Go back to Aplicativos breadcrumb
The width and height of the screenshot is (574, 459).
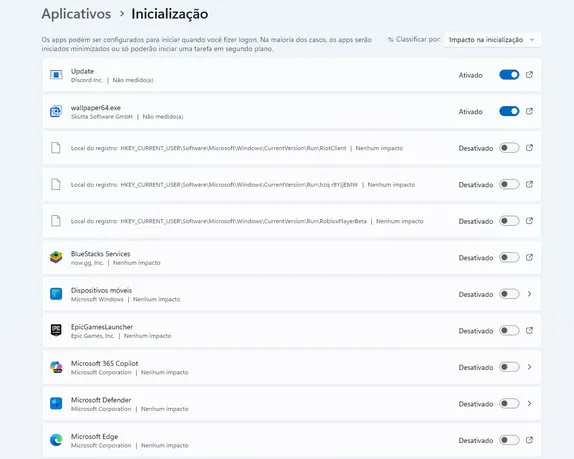(x=76, y=14)
